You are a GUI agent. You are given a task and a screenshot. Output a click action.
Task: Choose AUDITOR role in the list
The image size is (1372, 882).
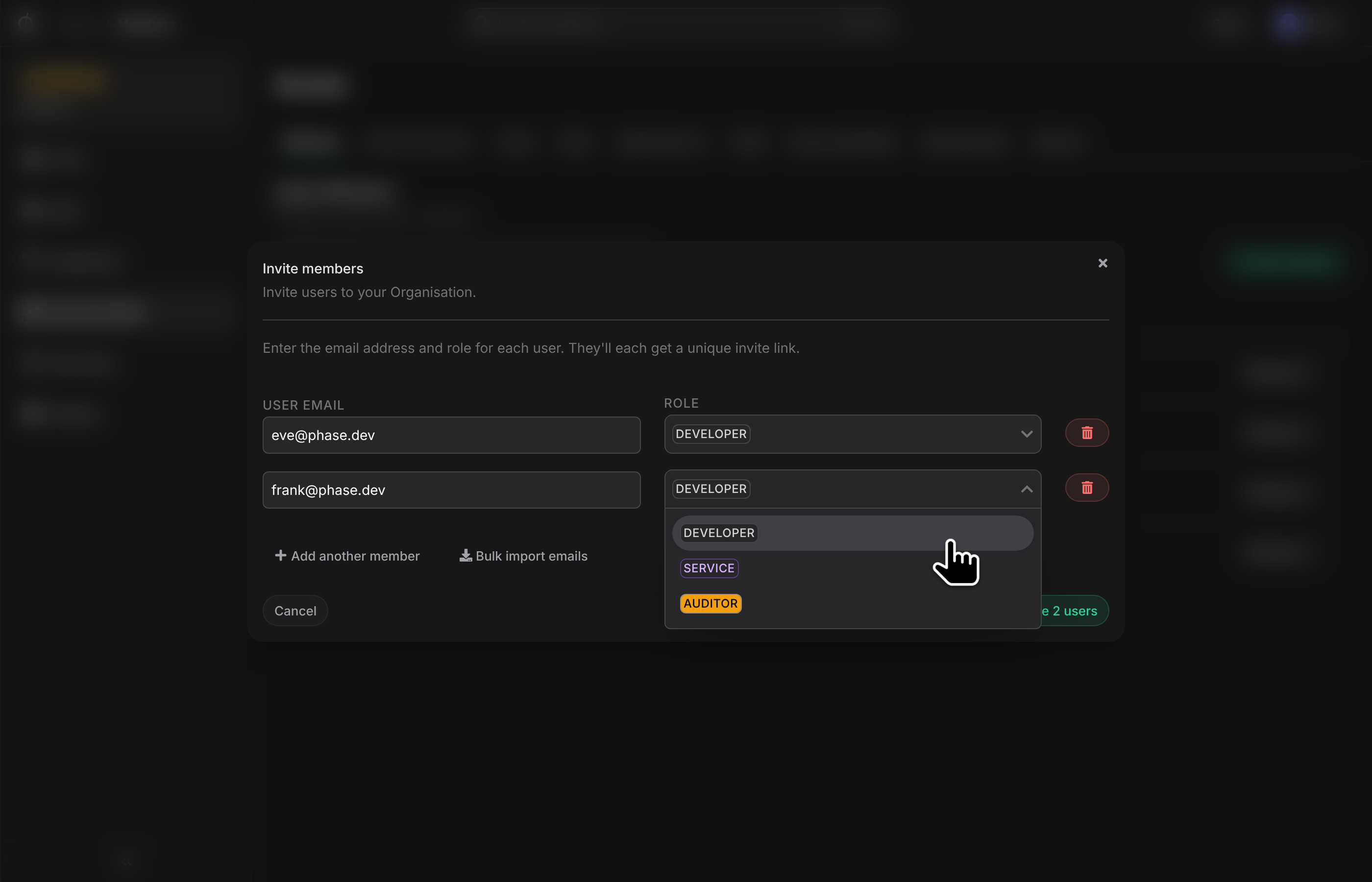click(852, 604)
